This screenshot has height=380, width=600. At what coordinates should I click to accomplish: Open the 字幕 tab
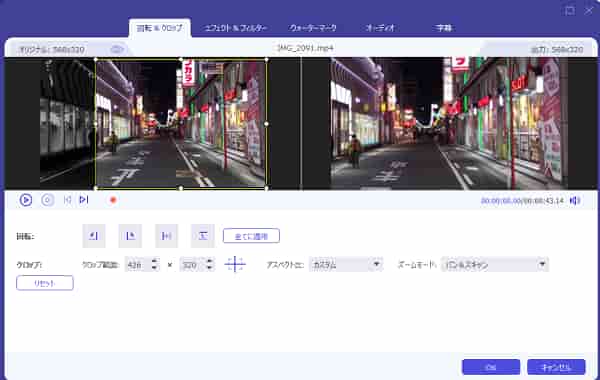[444, 28]
